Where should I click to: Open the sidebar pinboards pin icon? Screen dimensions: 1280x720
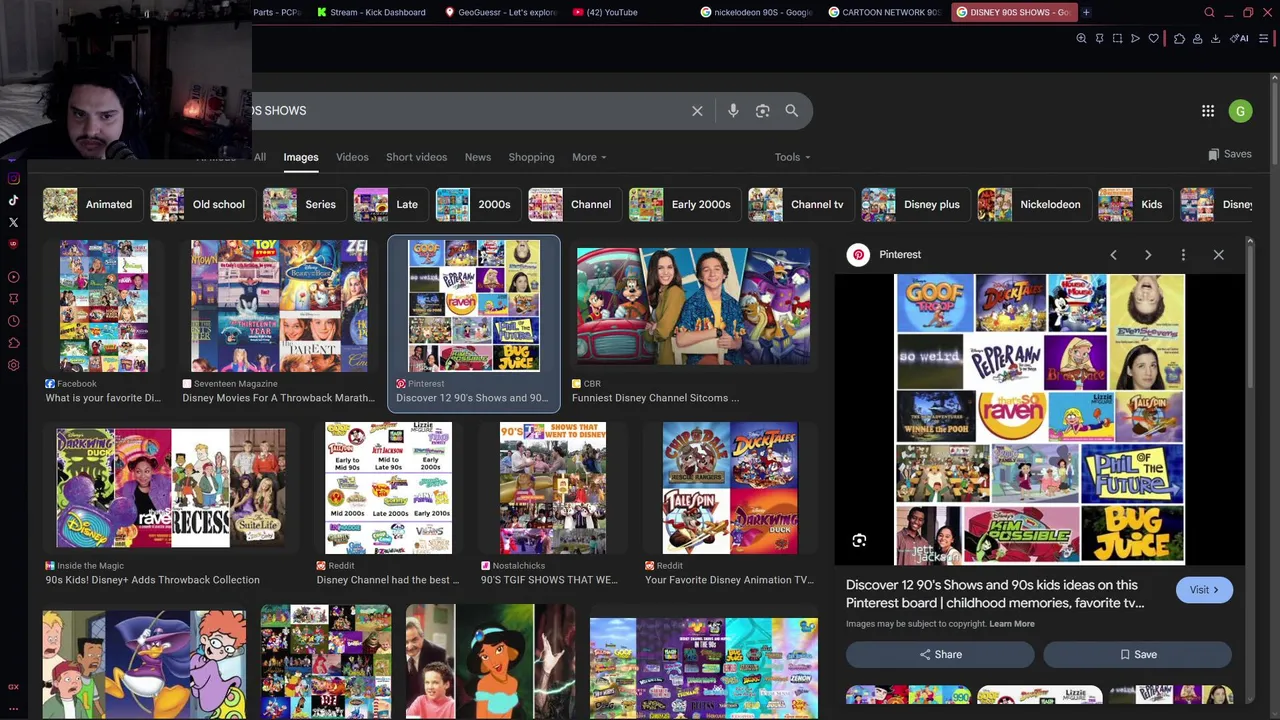point(13,299)
